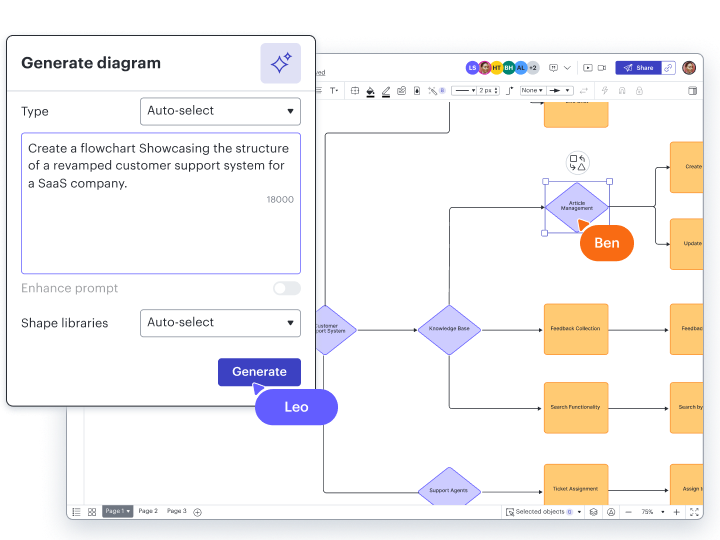The height and width of the screenshot is (540, 720).
Task: Select the fill color bucket icon
Action: click(370, 90)
